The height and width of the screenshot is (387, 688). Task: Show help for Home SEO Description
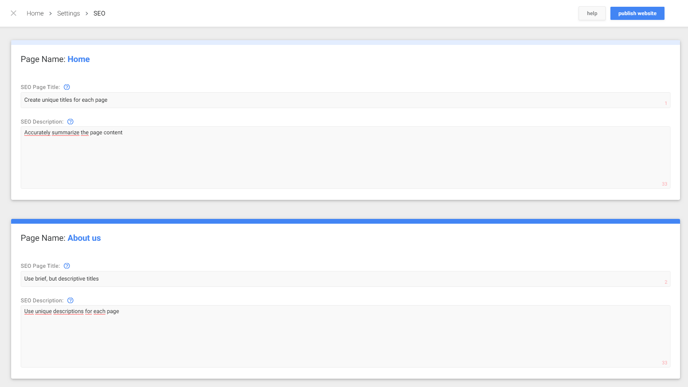click(x=70, y=122)
